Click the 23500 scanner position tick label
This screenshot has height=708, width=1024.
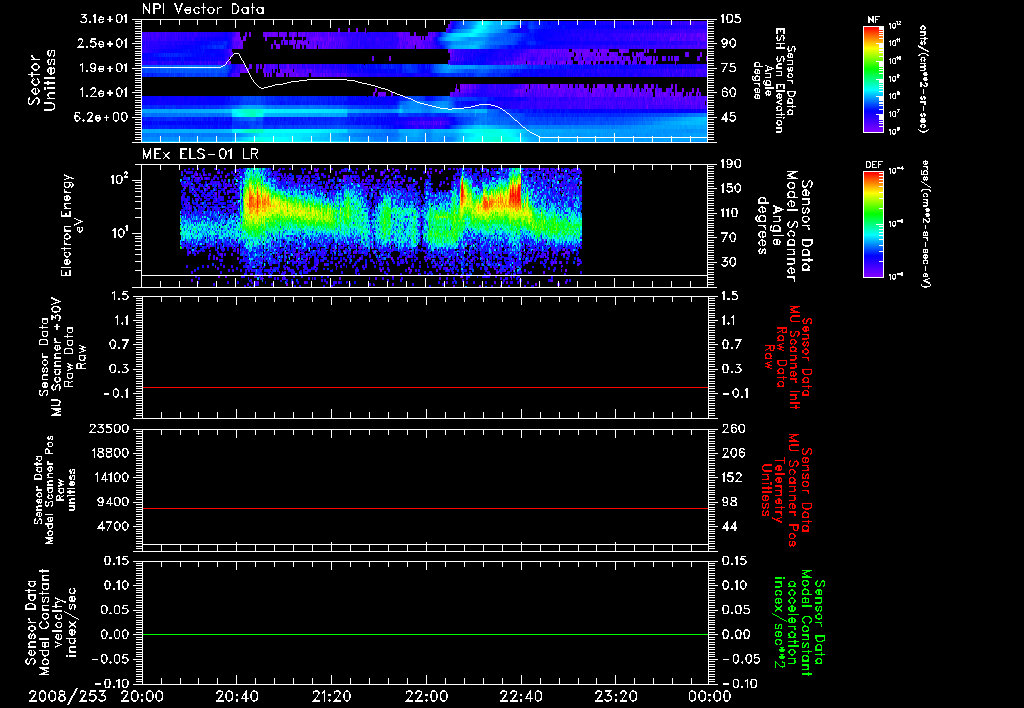(x=110, y=428)
